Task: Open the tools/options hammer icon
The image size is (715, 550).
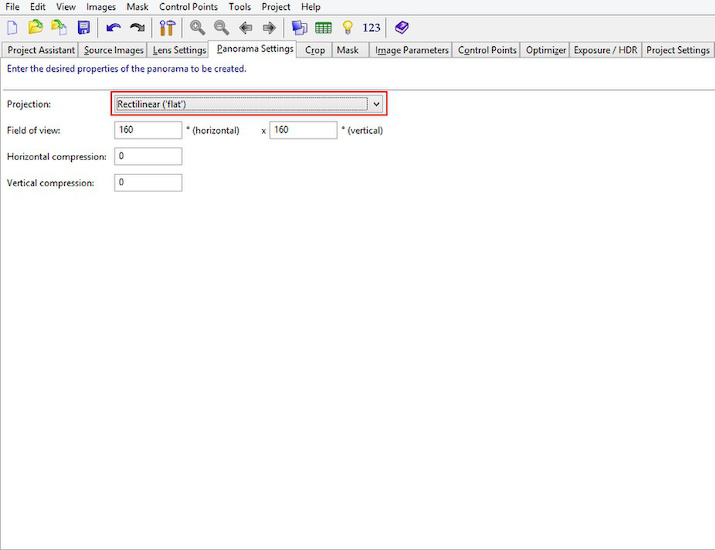Action: [x=167, y=28]
